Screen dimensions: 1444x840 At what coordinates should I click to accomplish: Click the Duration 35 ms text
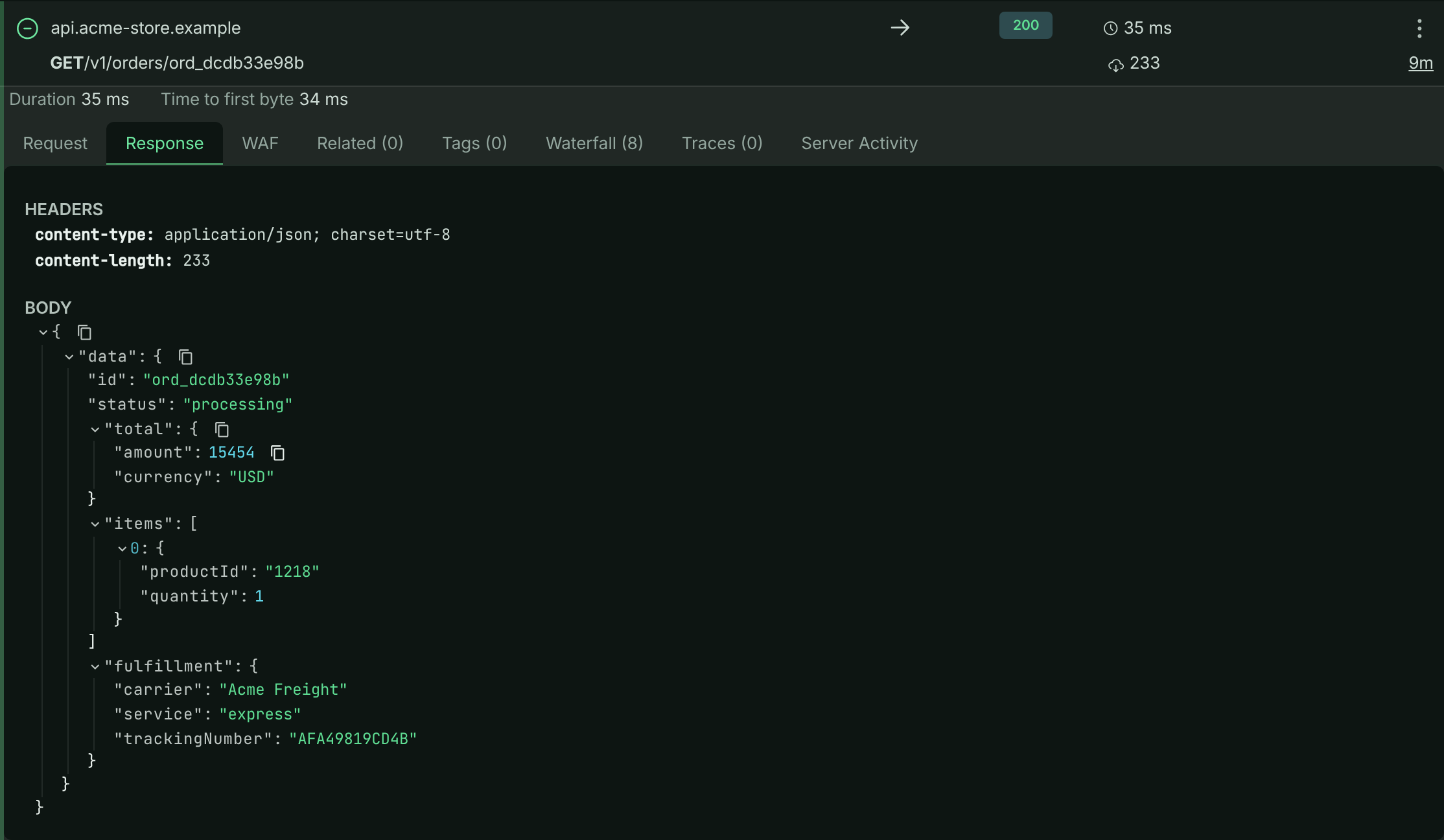(x=69, y=99)
